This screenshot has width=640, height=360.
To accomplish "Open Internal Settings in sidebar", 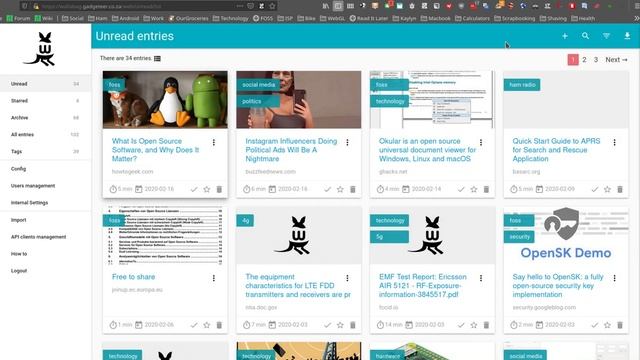I will click(45, 202).
